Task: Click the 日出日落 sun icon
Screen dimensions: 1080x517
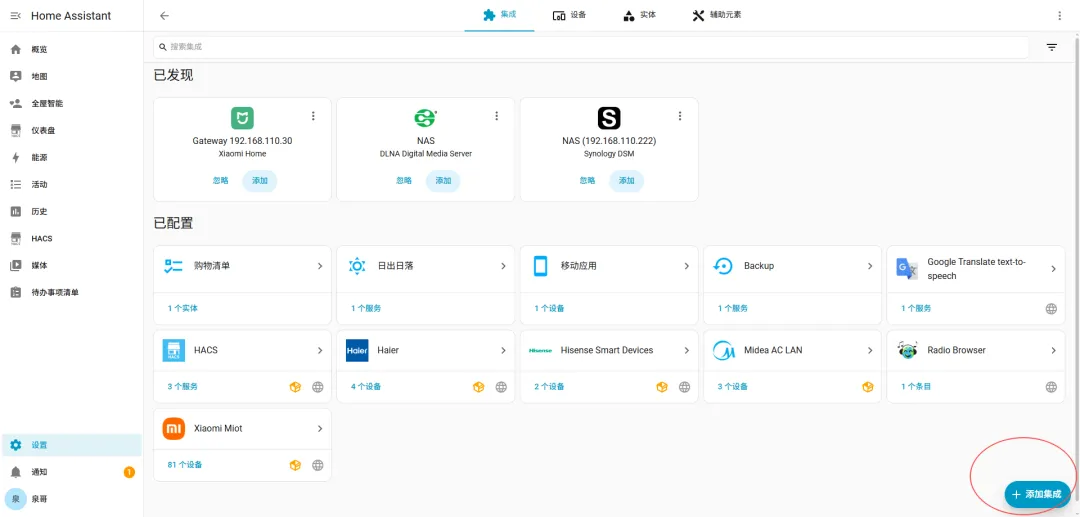Action: (x=357, y=266)
